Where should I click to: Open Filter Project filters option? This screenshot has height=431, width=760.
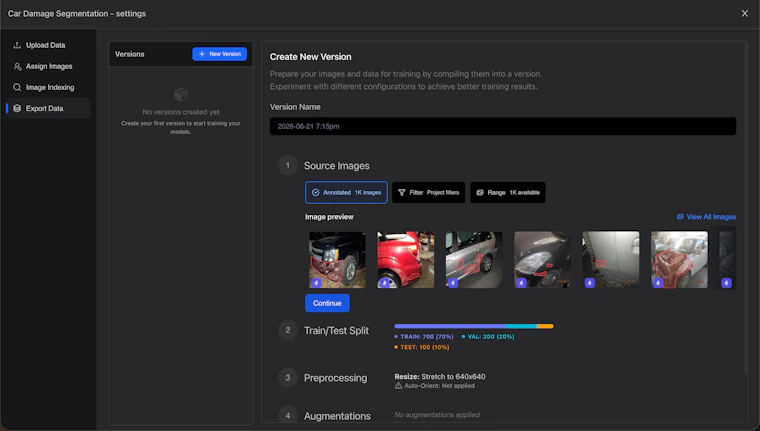click(x=428, y=192)
